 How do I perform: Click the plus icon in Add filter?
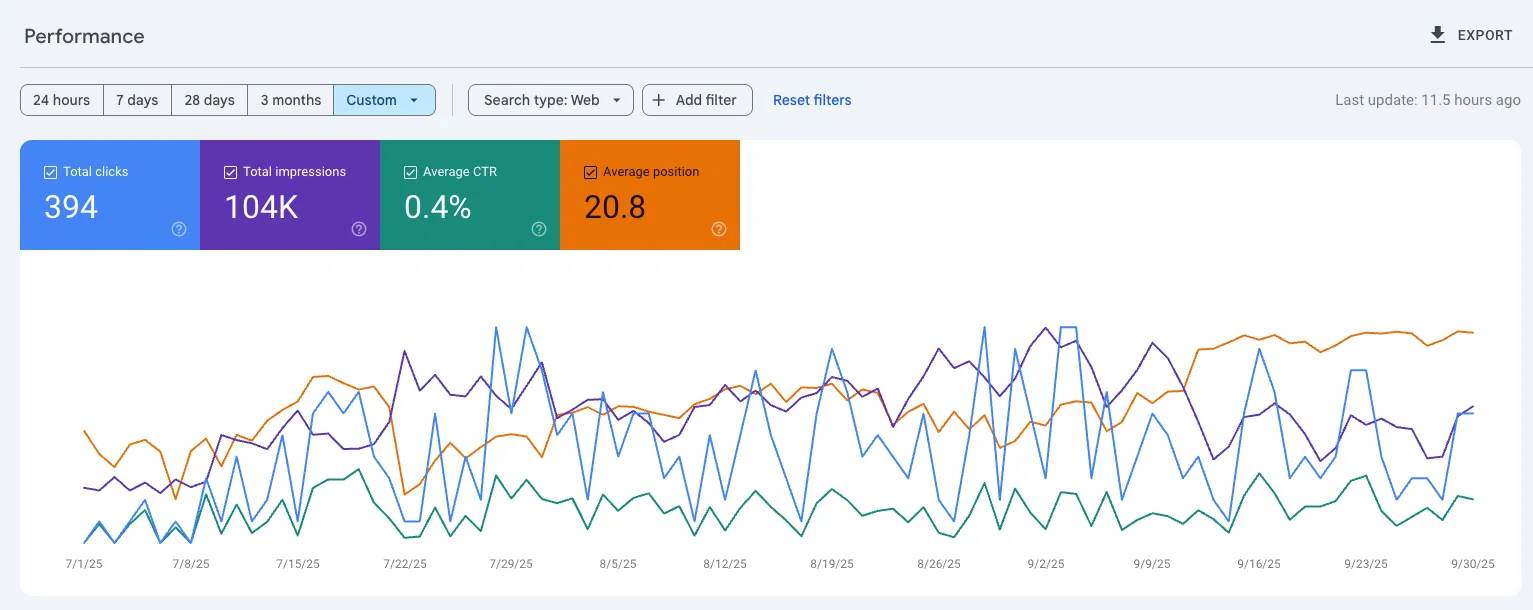click(x=659, y=100)
